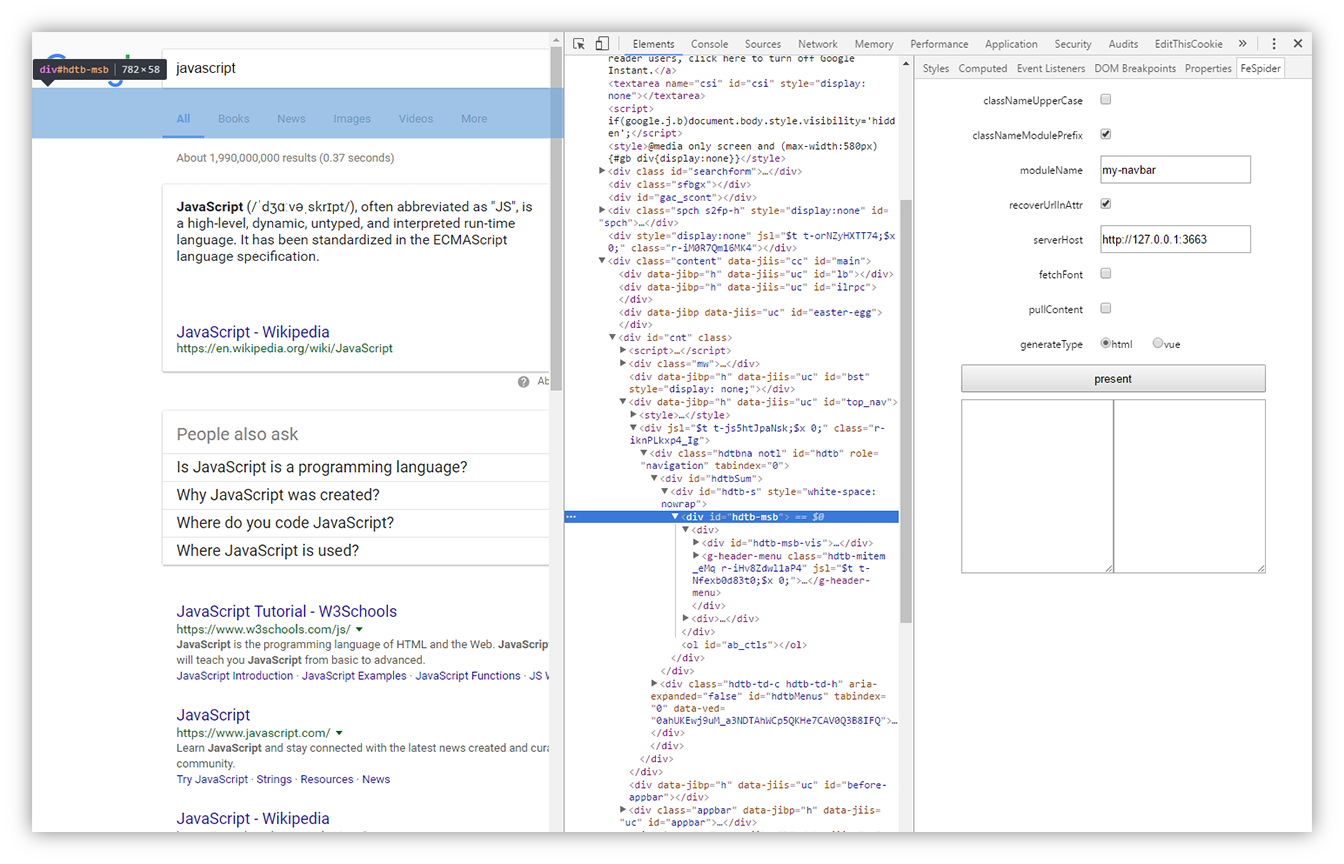The width and height of the screenshot is (1344, 864).
Task: Collapse the selected div id="hdtb-msb" node
Action: point(676,517)
